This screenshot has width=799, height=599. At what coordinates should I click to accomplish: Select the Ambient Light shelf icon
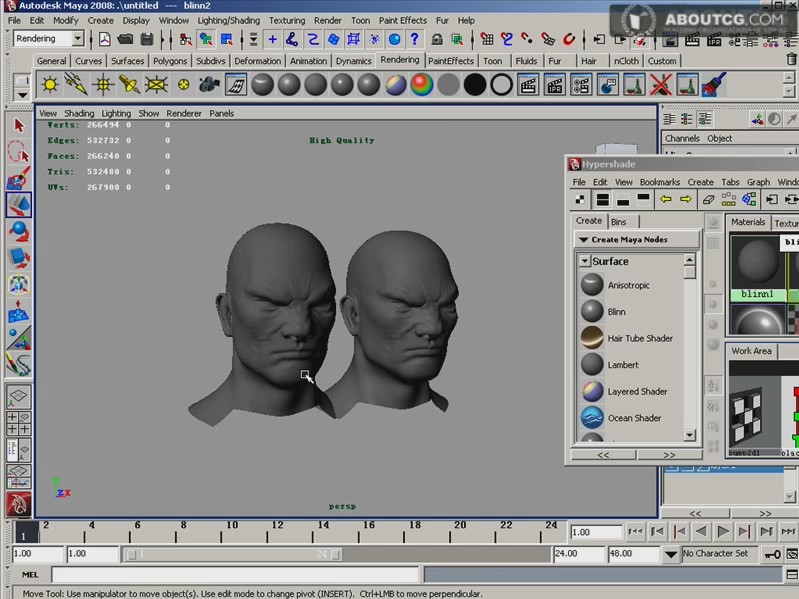pyautogui.click(x=50, y=85)
